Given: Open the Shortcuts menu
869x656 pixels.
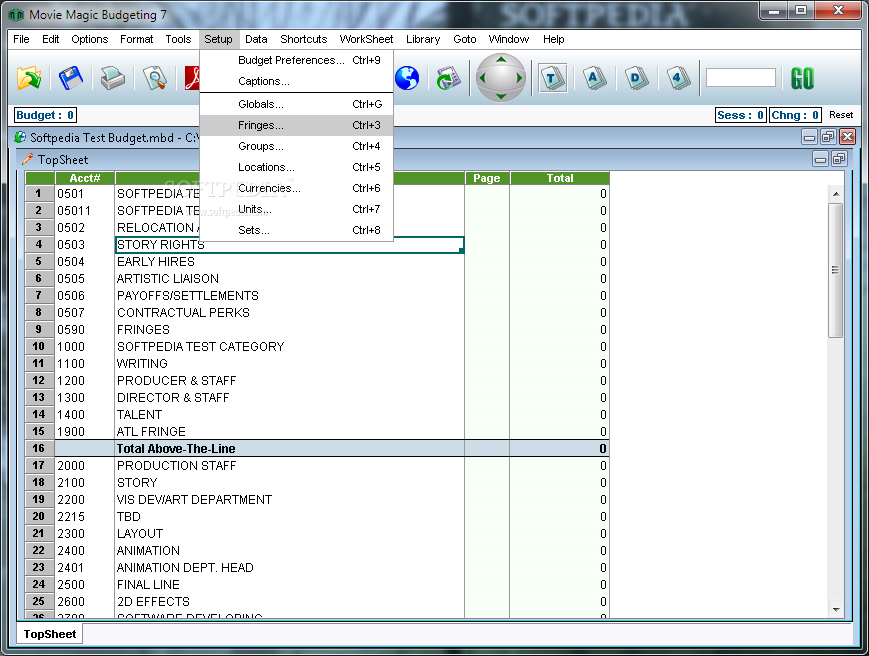Looking at the screenshot, I should (x=304, y=39).
